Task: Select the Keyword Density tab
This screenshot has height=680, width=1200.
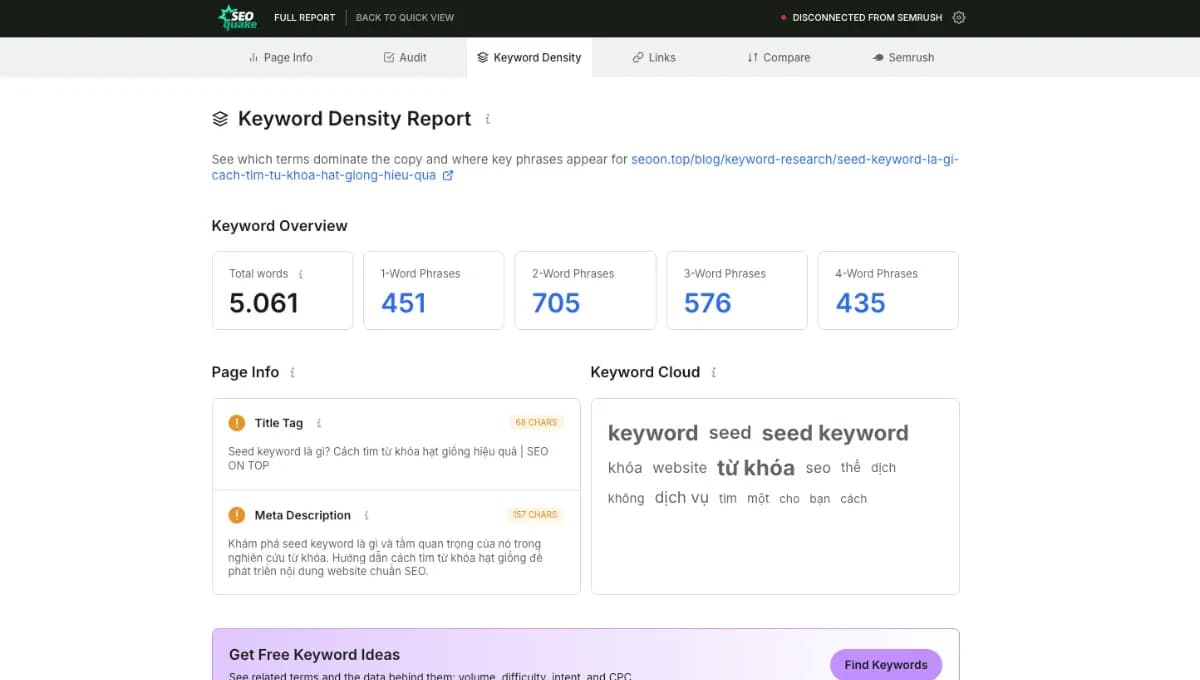Action: click(x=529, y=58)
